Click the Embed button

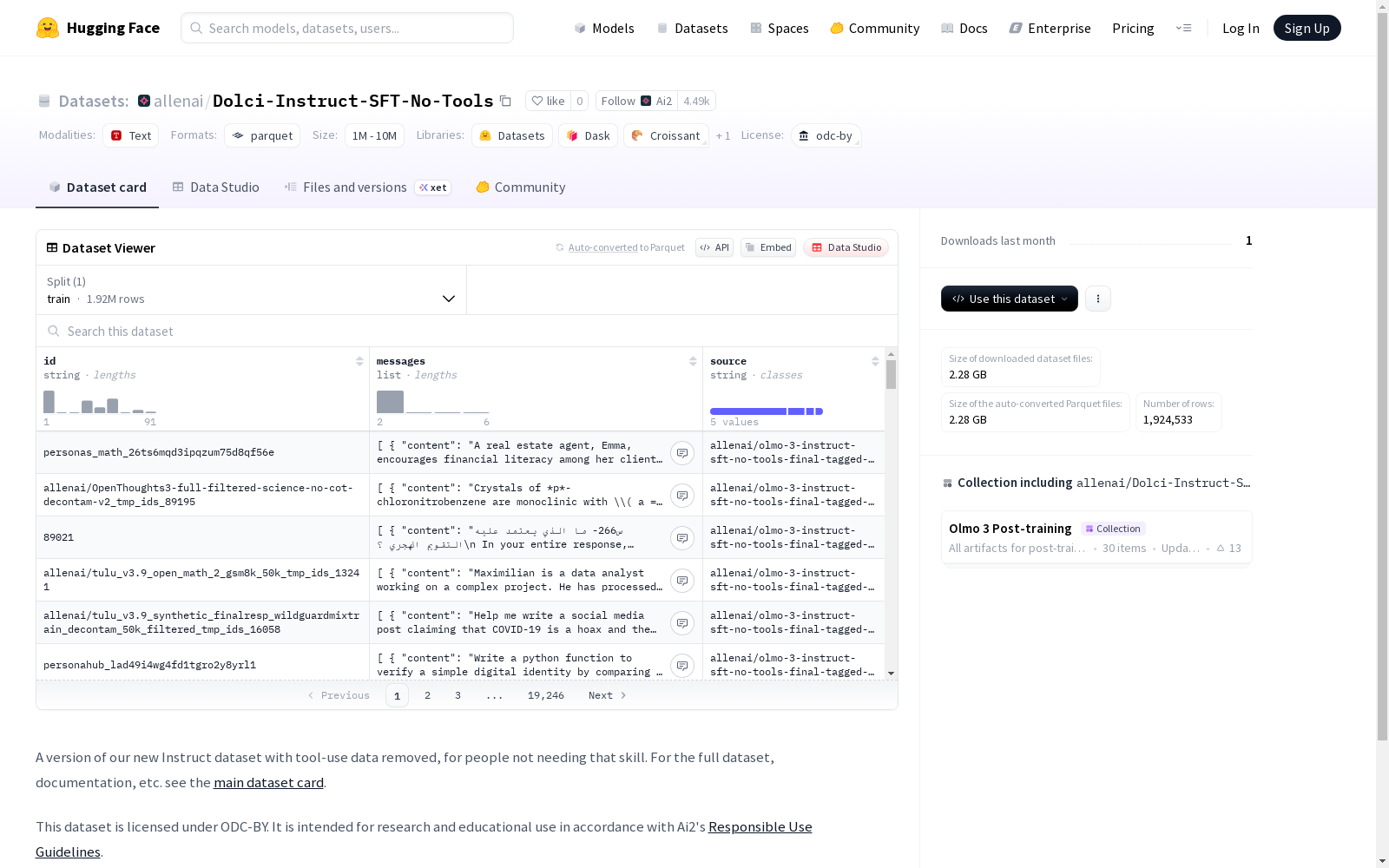(768, 247)
